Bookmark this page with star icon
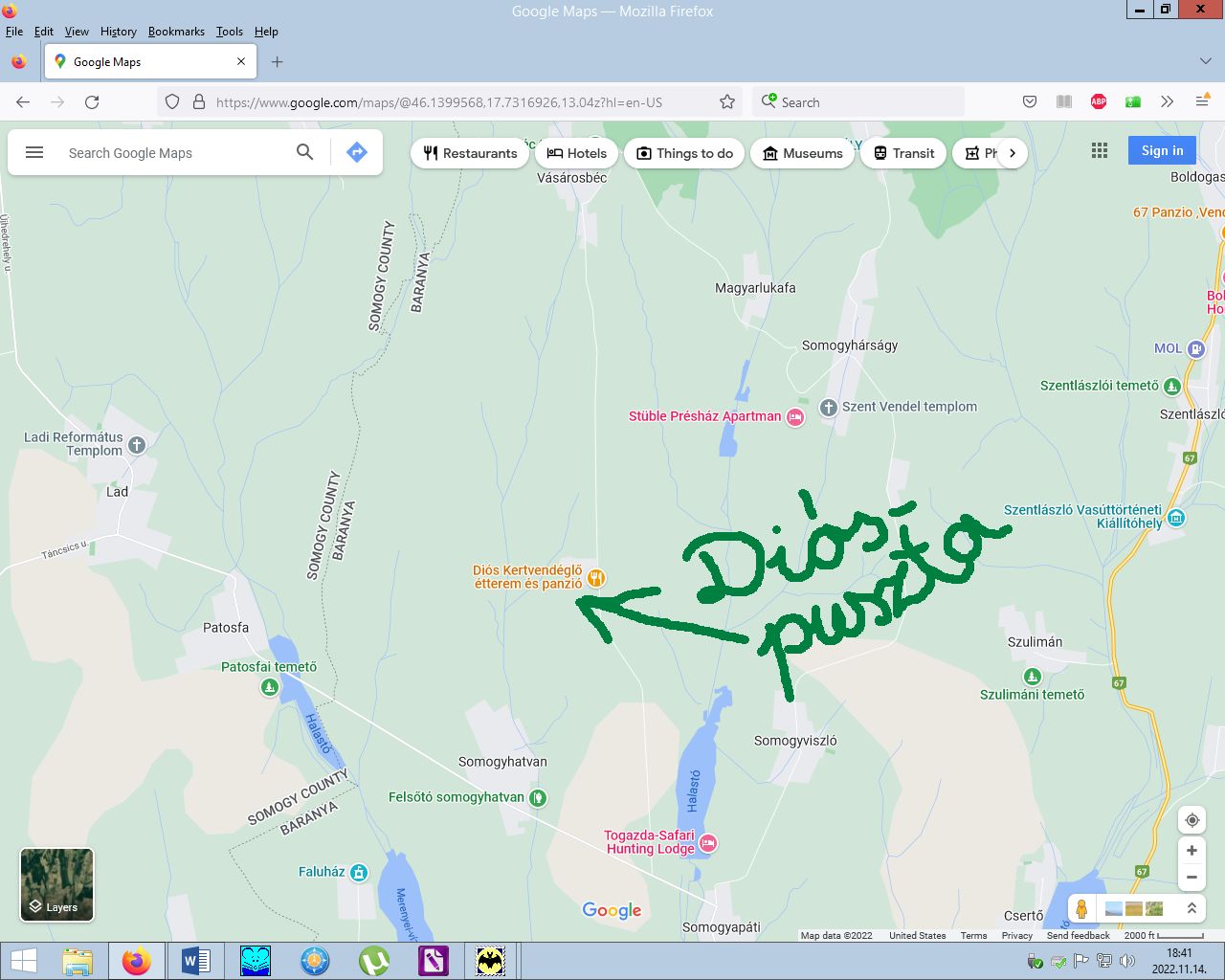1225x980 pixels. (x=727, y=102)
